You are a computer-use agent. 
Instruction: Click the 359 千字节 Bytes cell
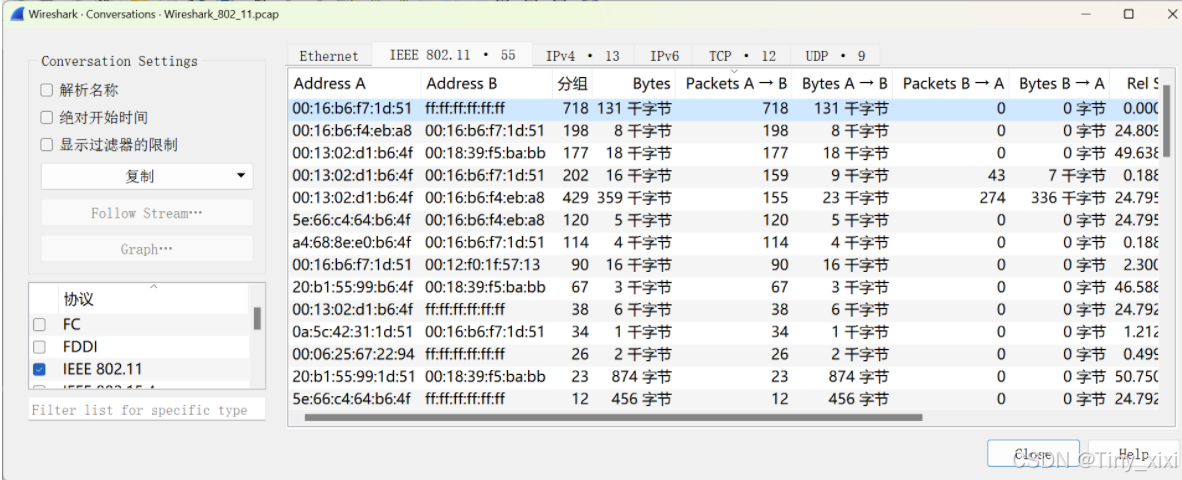(x=634, y=198)
